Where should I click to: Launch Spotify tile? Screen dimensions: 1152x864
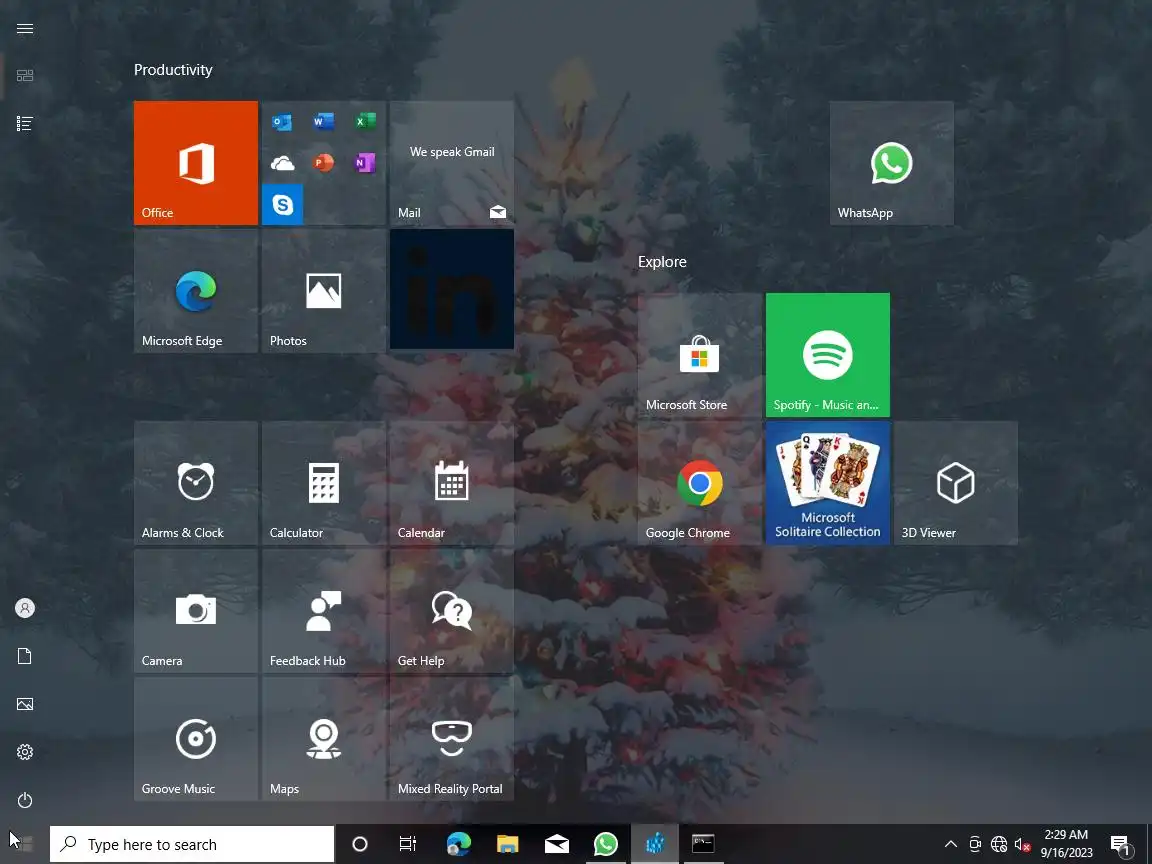(x=827, y=355)
